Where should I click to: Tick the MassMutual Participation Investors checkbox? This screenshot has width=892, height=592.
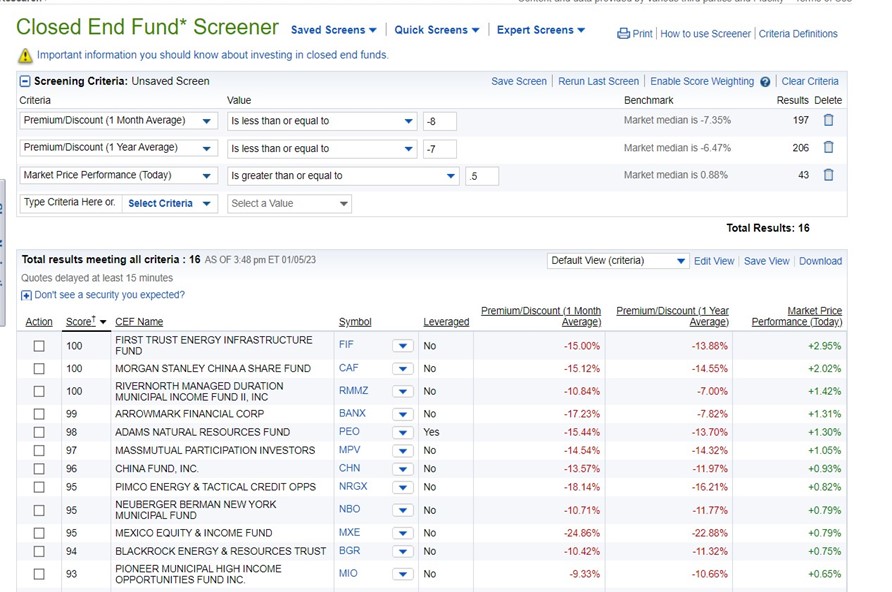(x=39, y=450)
